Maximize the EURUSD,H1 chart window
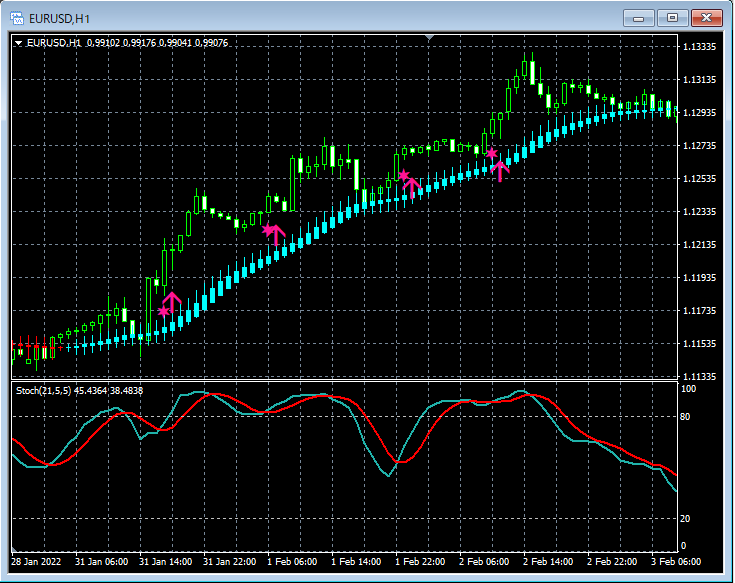The height and width of the screenshot is (583, 735). coord(672,18)
